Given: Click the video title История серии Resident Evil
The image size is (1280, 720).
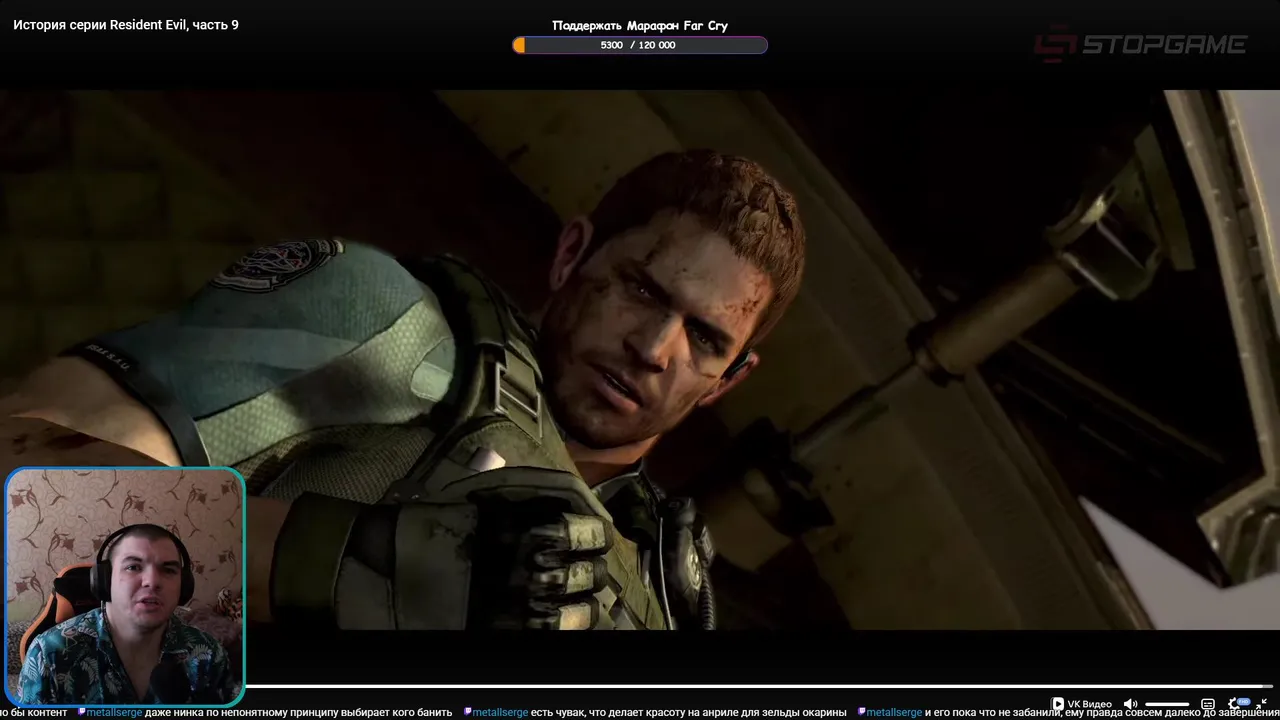Looking at the screenshot, I should pos(126,24).
